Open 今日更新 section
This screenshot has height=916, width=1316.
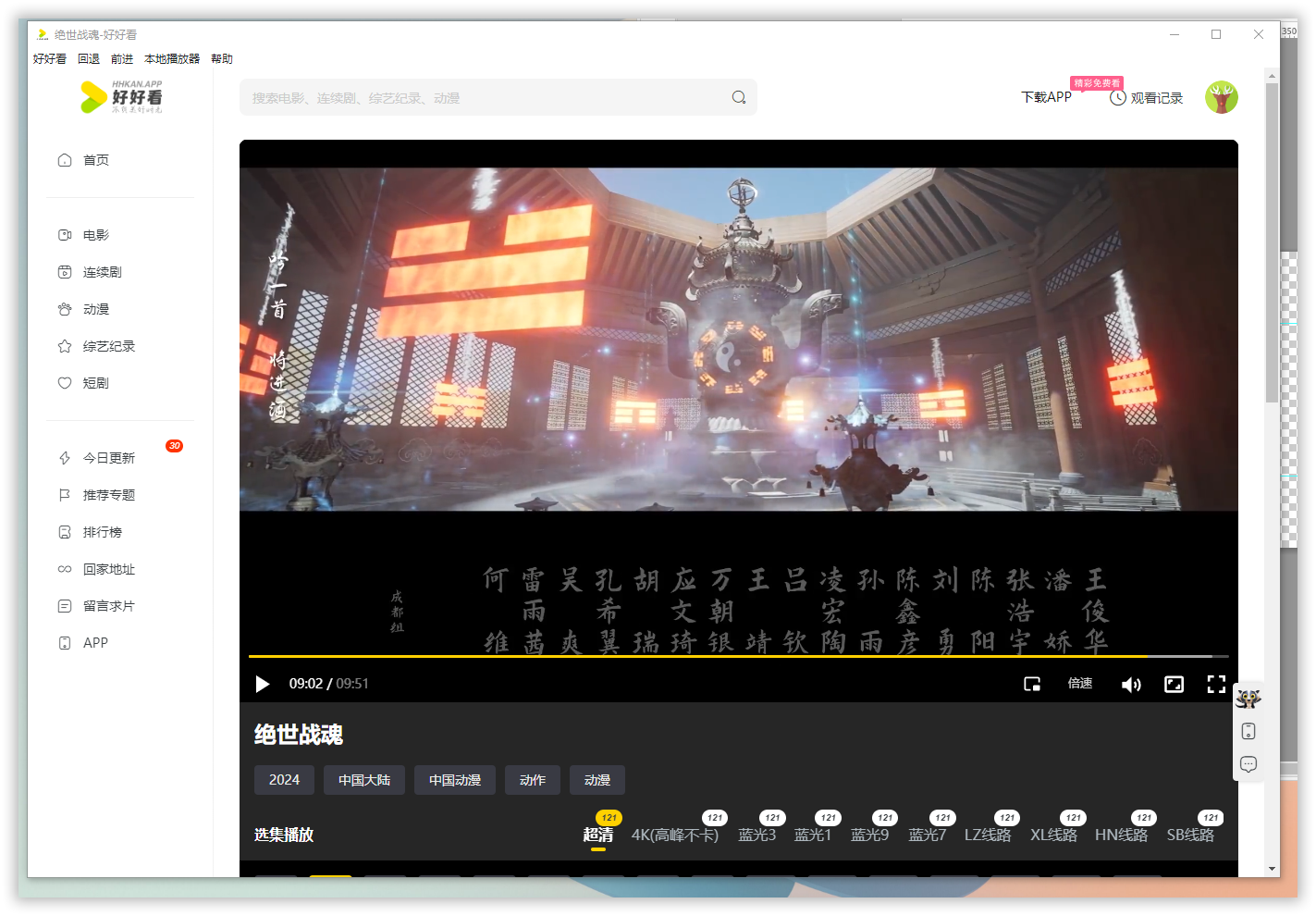click(109, 458)
